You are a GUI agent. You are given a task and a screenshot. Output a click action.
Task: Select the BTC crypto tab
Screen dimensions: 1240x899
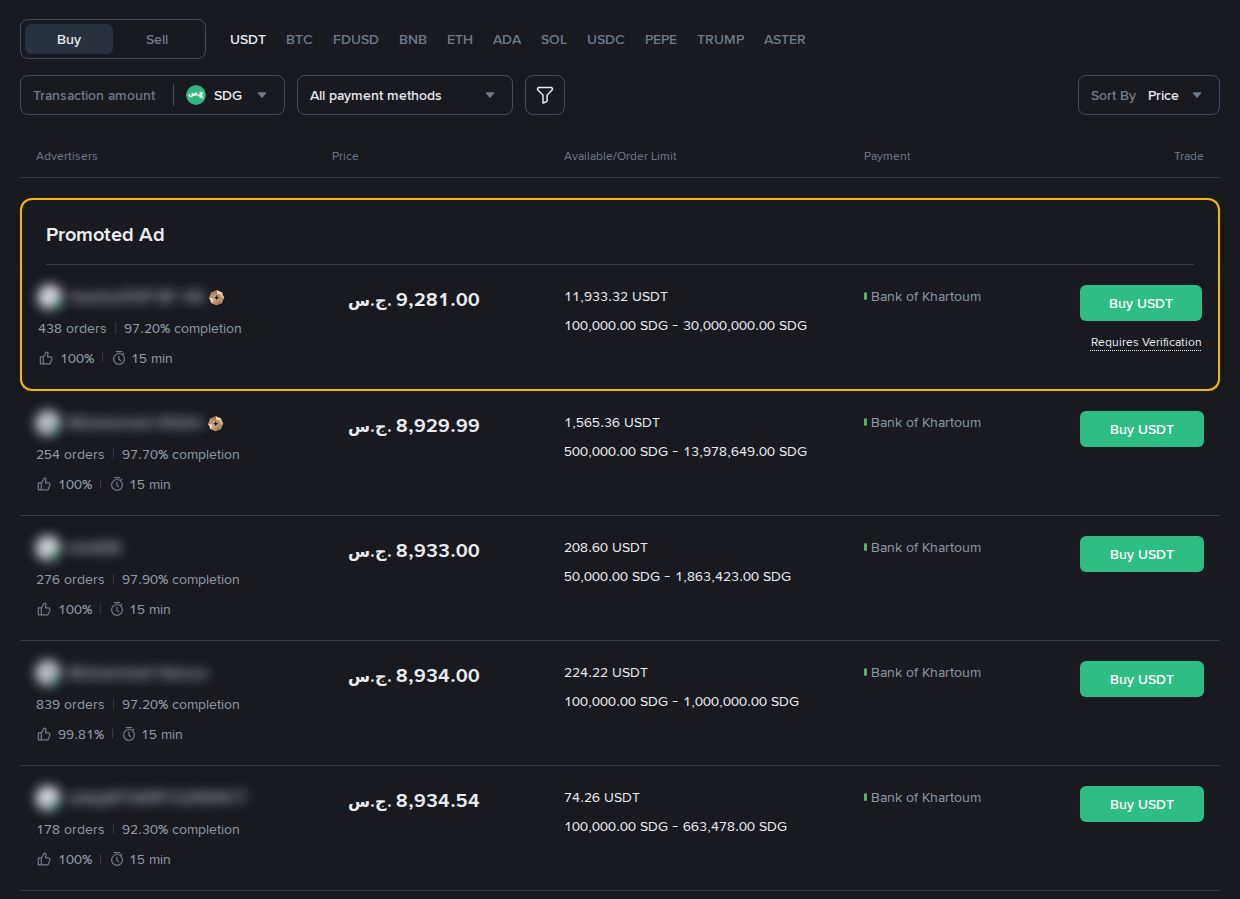click(299, 40)
